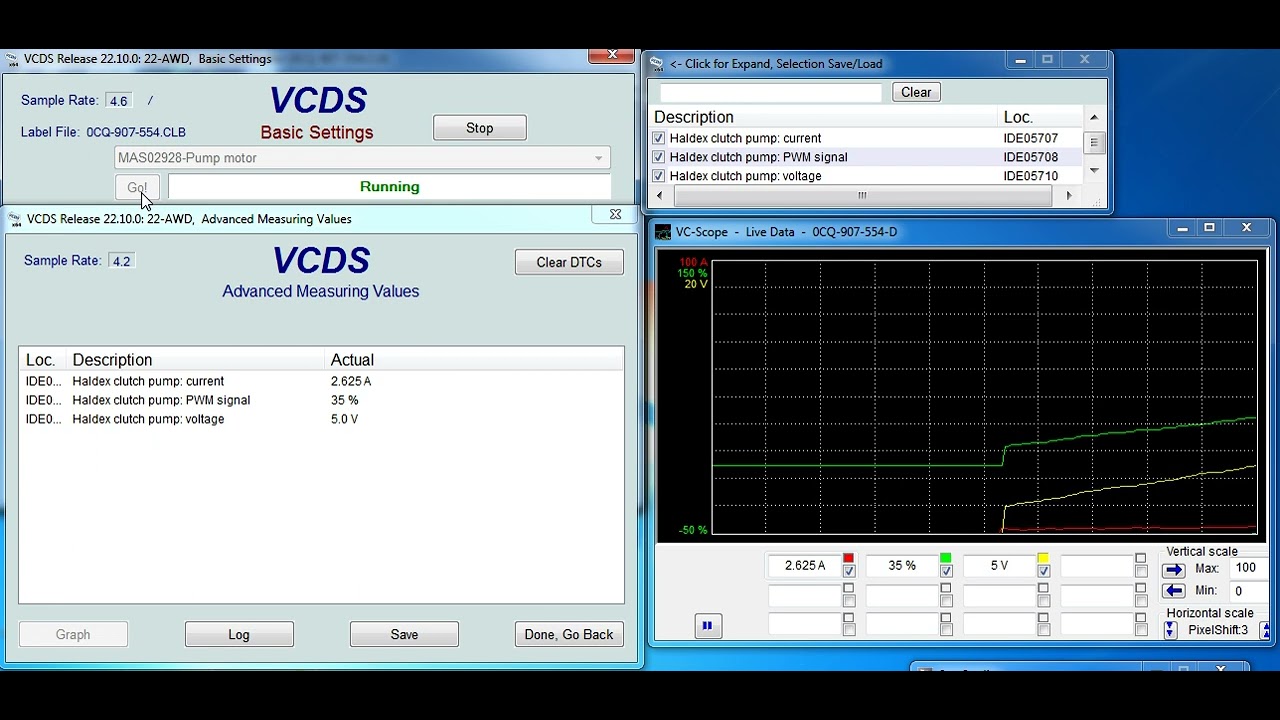Click selection list scroll down arrow

(1094, 171)
